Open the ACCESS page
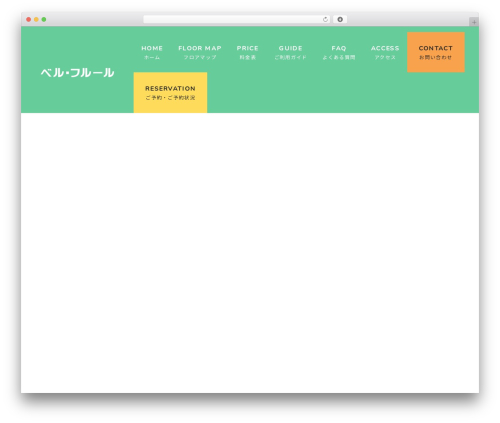 pos(385,52)
